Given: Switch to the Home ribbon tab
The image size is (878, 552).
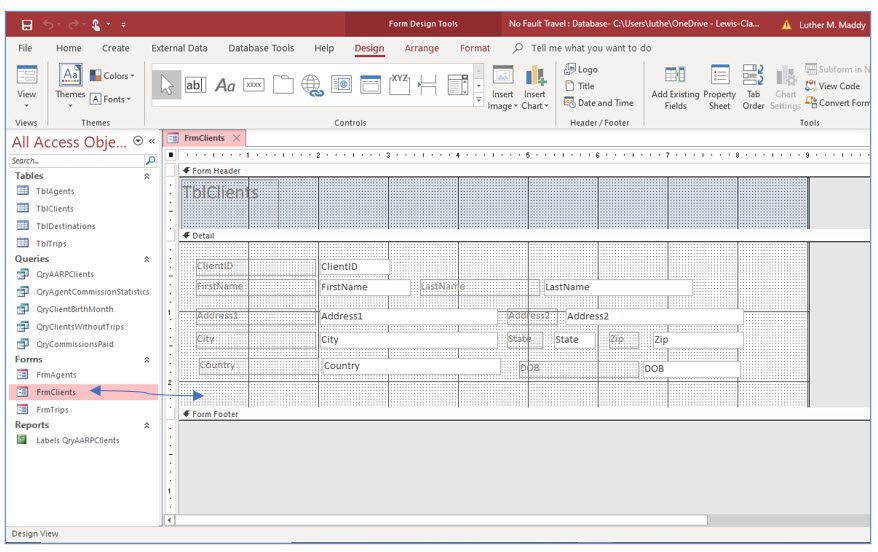Looking at the screenshot, I should click(68, 48).
